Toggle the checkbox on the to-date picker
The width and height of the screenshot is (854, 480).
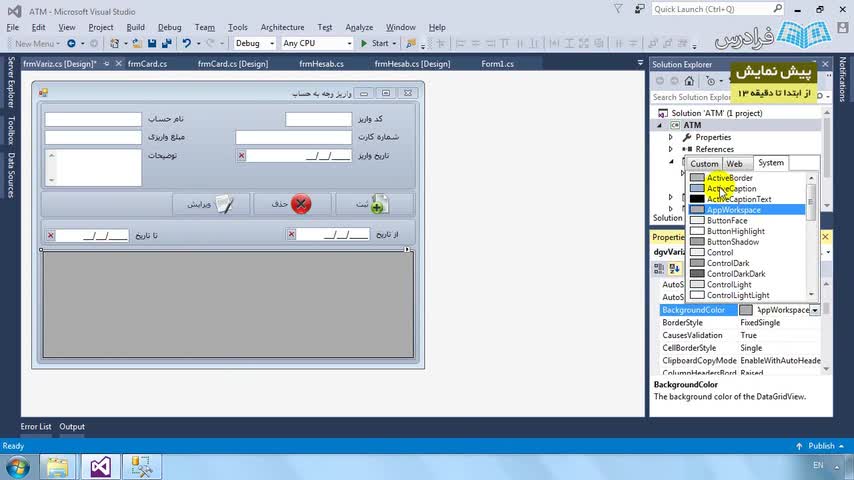pyautogui.click(x=51, y=235)
